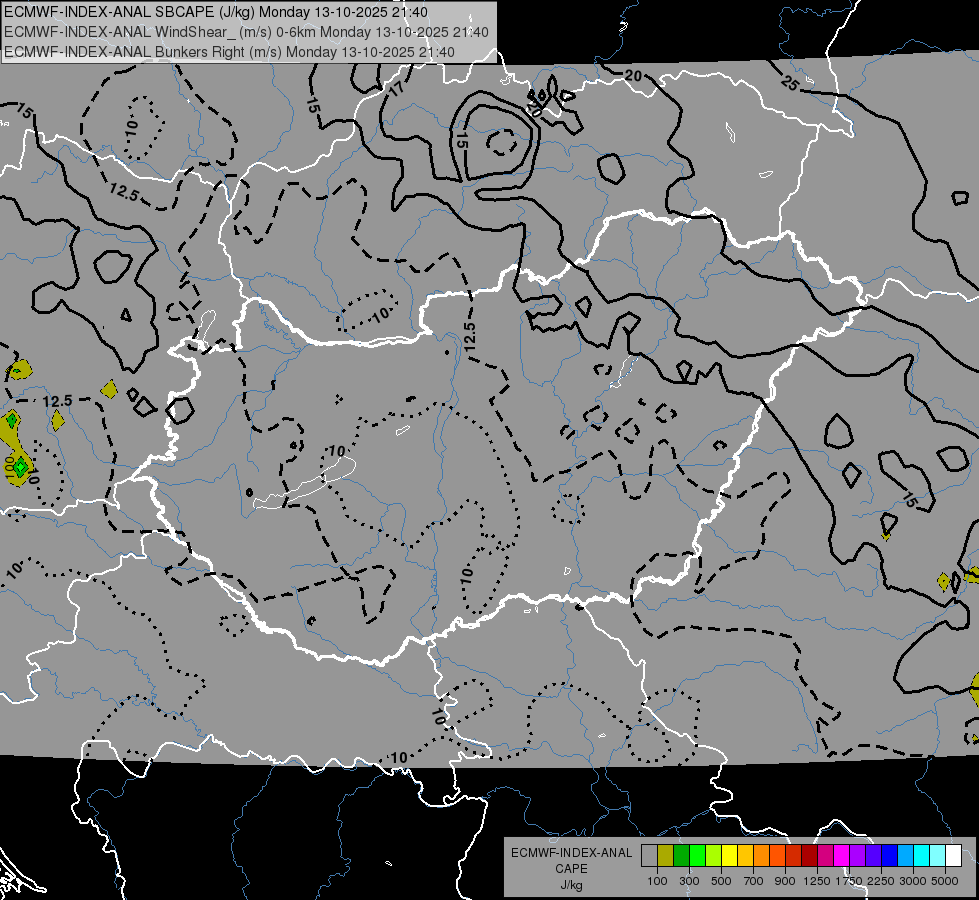Click the legend word CAPE
Image resolution: width=979 pixels, height=900 pixels.
pos(571,869)
